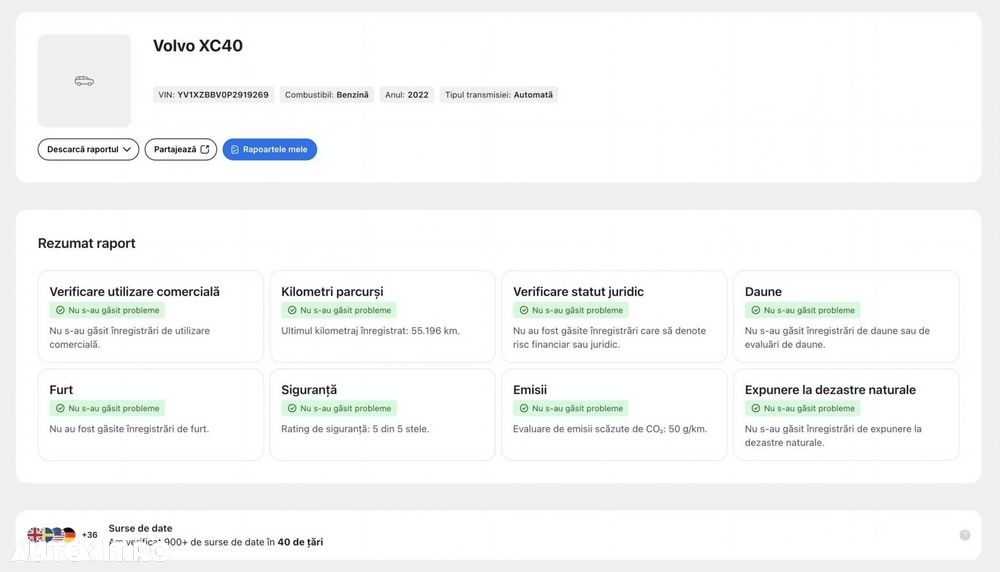Click checkmark icon under Furt
This screenshot has width=1000, height=572.
tap(60, 409)
